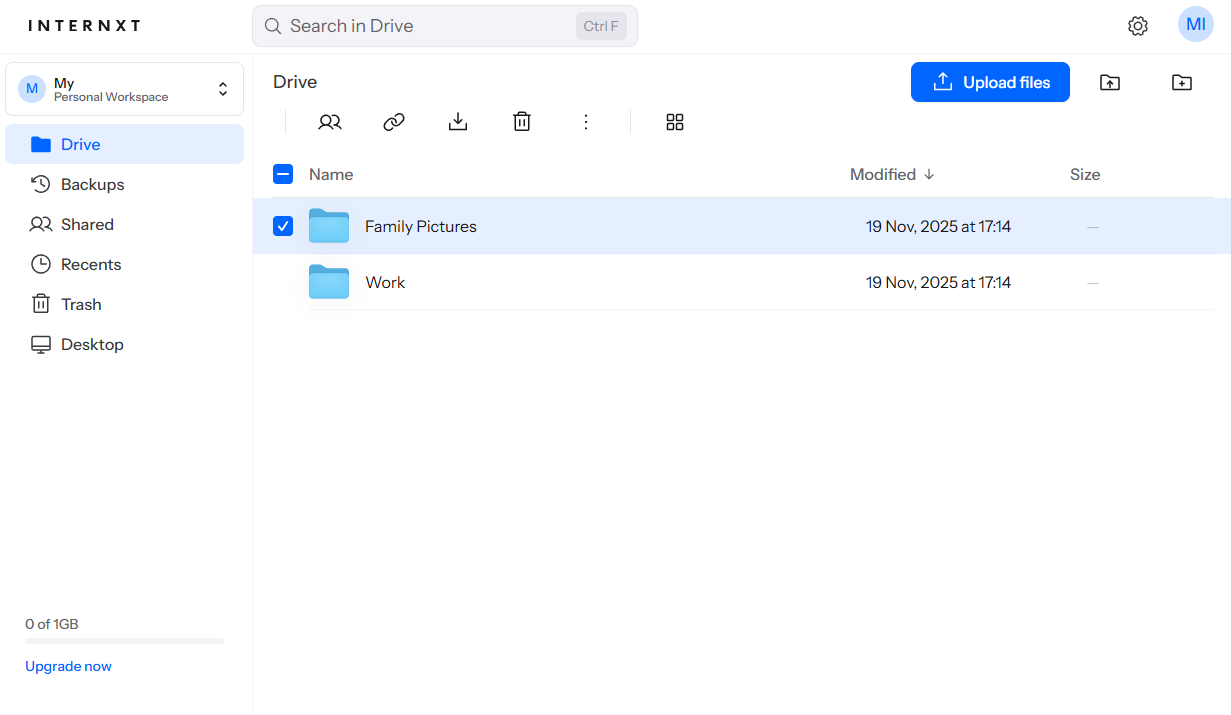1231x715 pixels.
Task: Click the storage usage progress bar
Action: click(123, 641)
